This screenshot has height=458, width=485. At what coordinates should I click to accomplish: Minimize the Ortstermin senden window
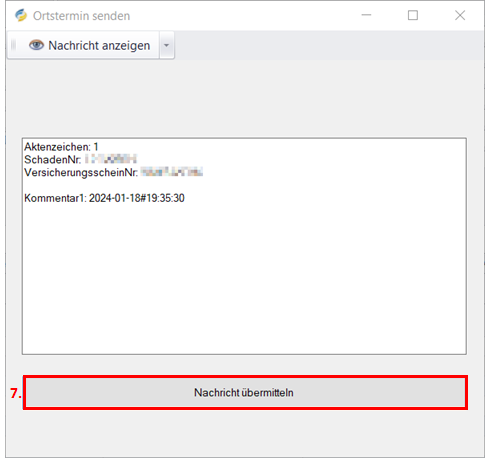pyautogui.click(x=366, y=15)
